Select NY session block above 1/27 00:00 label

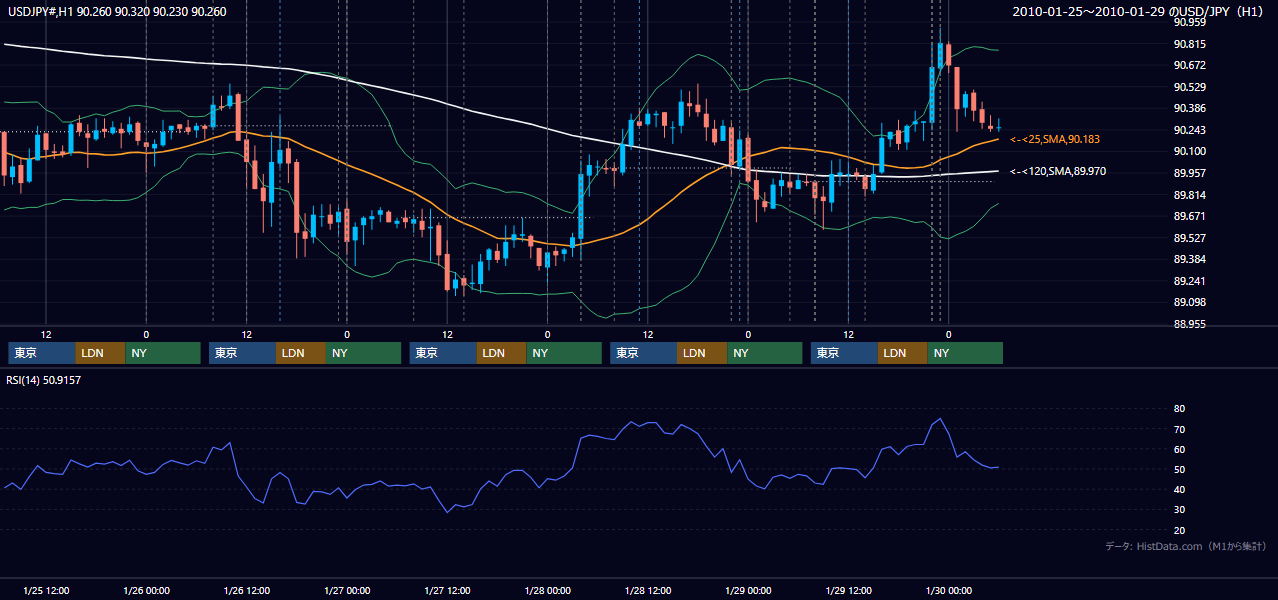(x=364, y=353)
